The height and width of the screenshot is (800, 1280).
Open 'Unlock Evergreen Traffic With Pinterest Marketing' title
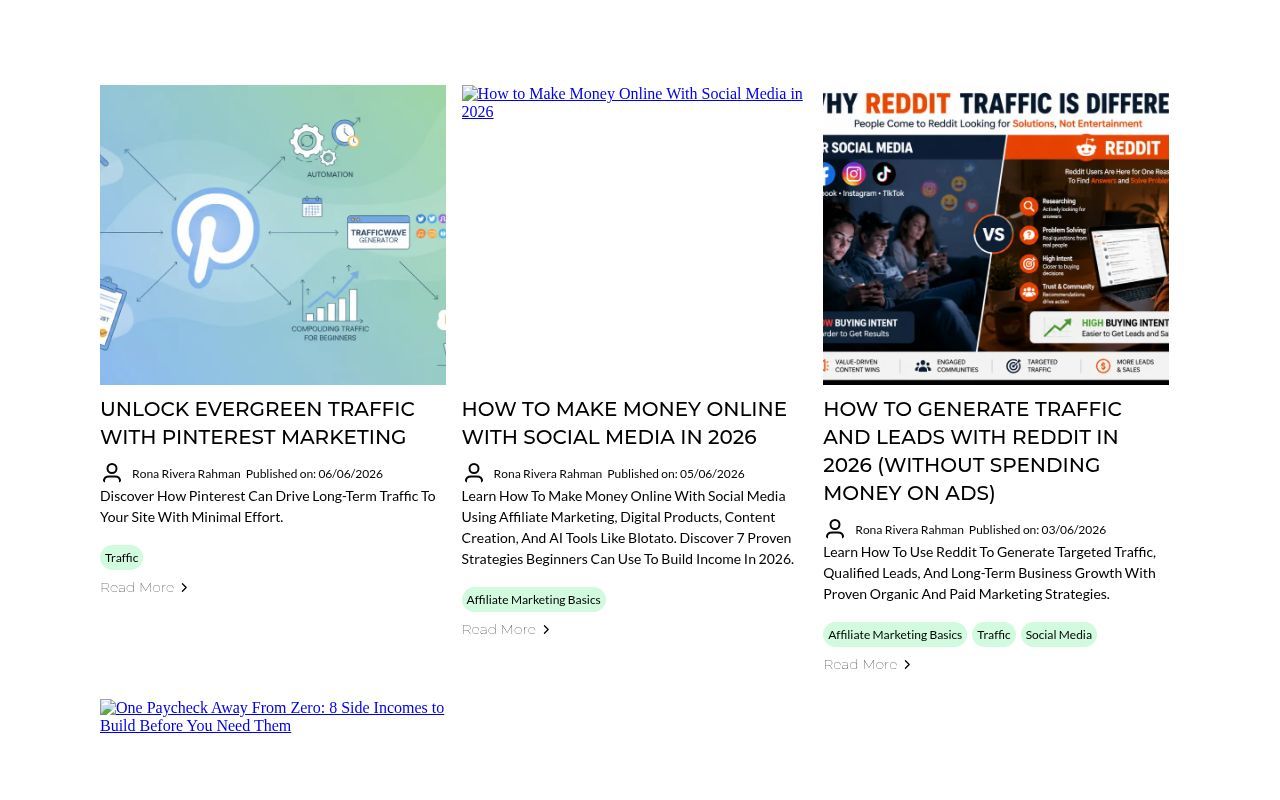pos(257,423)
